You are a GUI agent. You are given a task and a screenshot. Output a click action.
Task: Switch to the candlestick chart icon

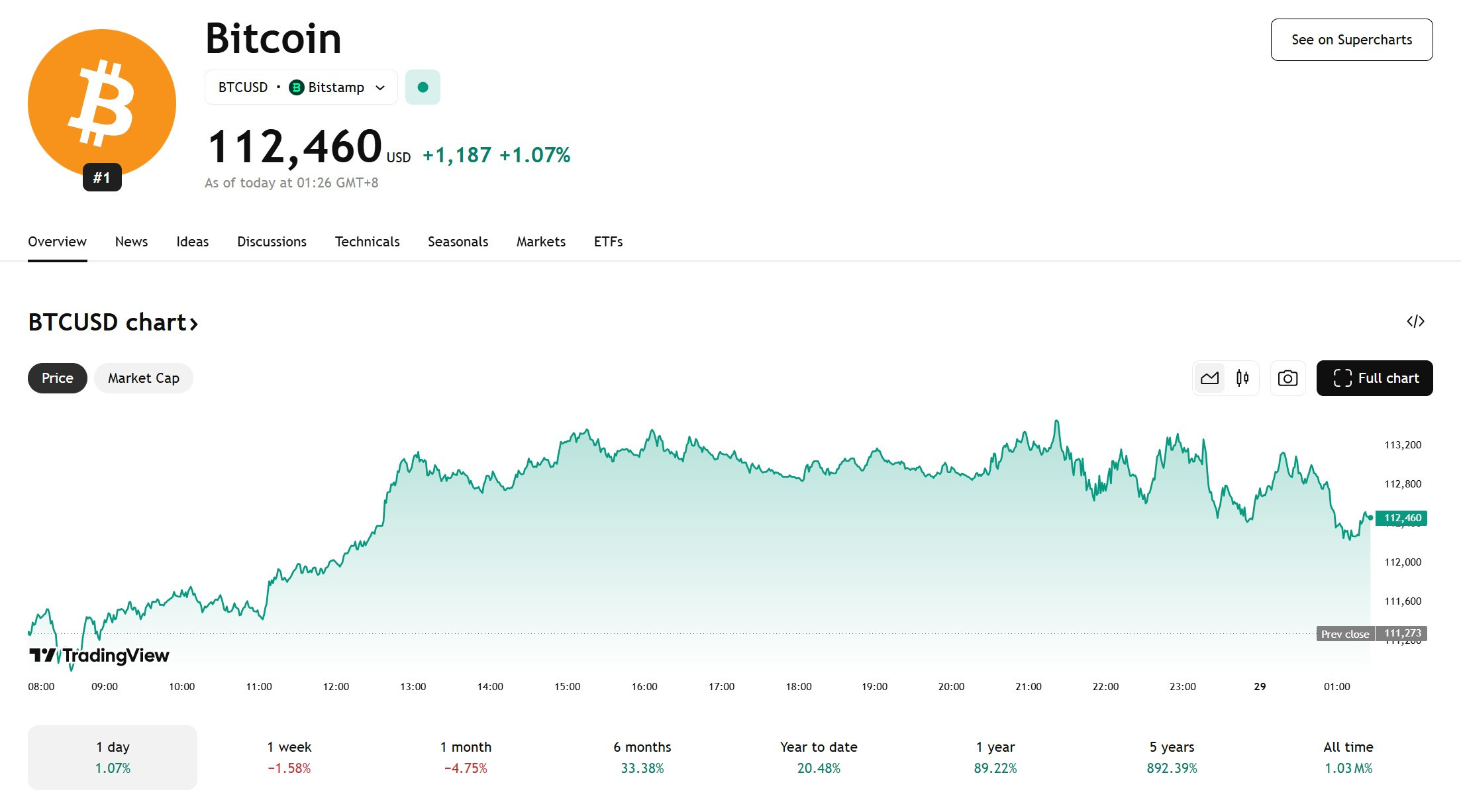point(1242,378)
